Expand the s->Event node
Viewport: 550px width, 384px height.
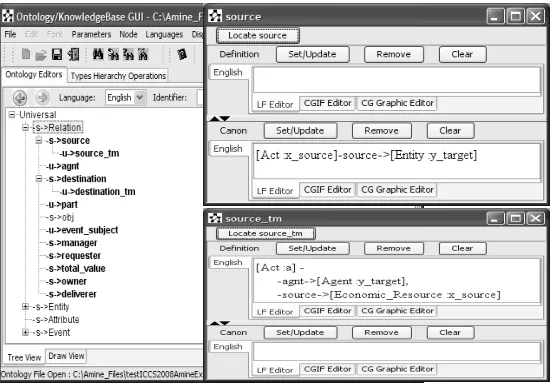click(25, 332)
